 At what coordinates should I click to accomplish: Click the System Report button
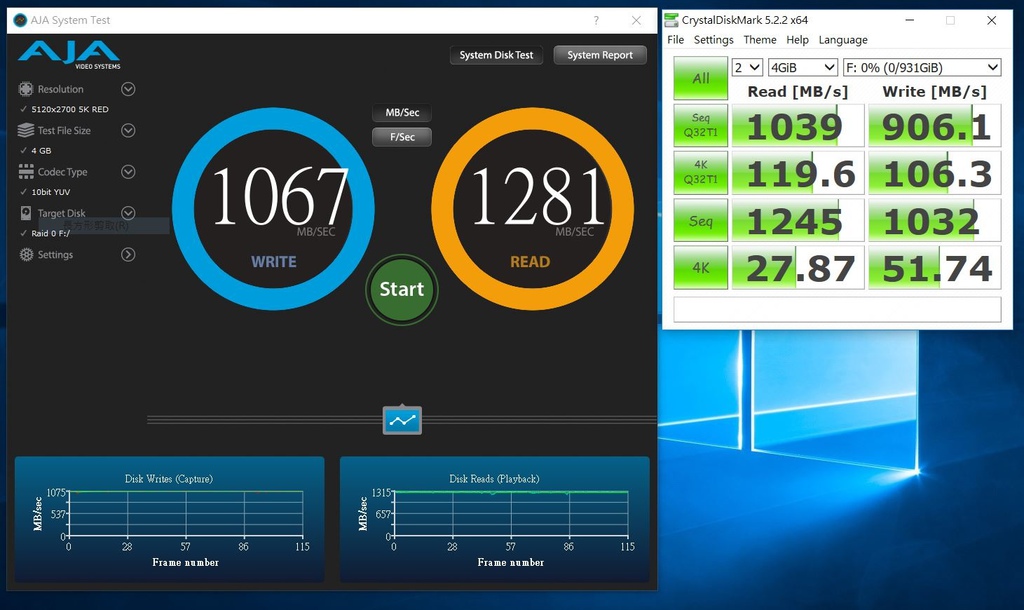click(x=600, y=55)
